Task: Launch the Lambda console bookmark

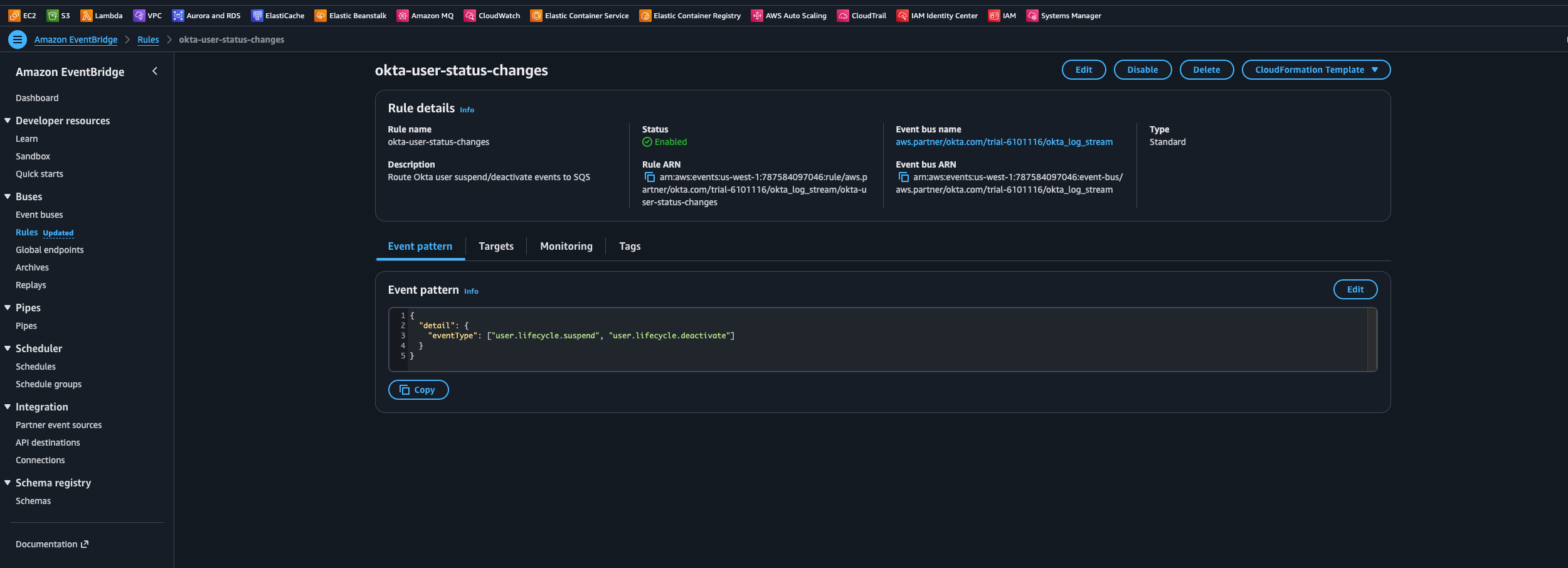Action: click(x=102, y=15)
